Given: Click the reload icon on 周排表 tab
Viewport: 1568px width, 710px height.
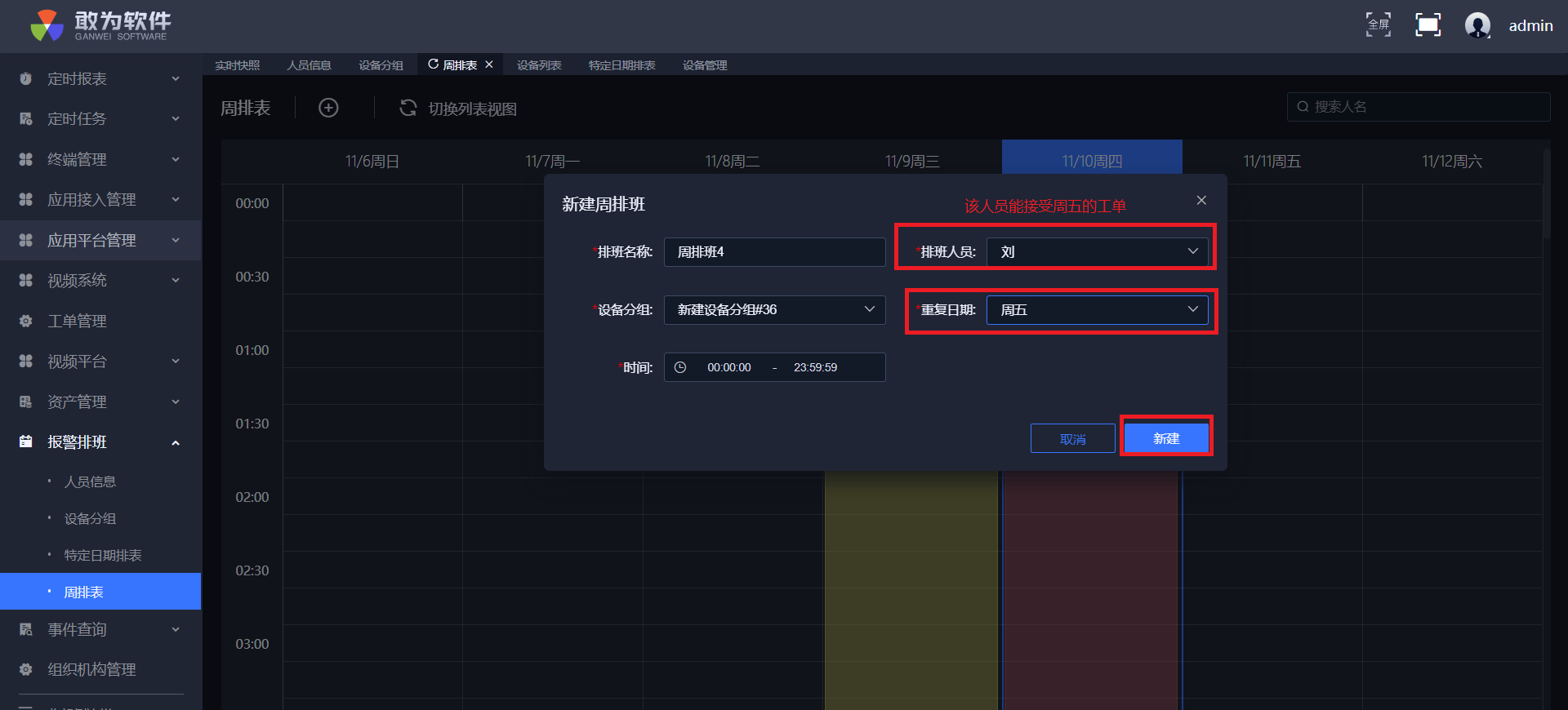Looking at the screenshot, I should tap(434, 64).
